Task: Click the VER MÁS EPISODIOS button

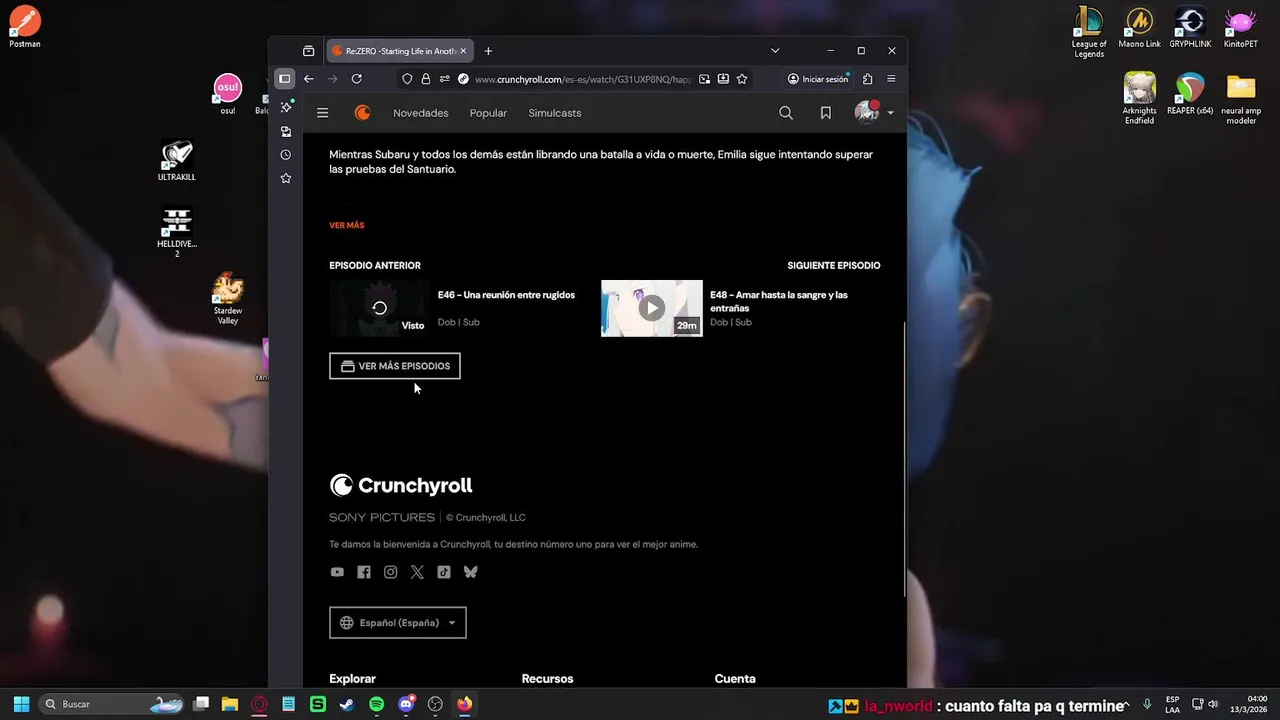Action: [395, 366]
